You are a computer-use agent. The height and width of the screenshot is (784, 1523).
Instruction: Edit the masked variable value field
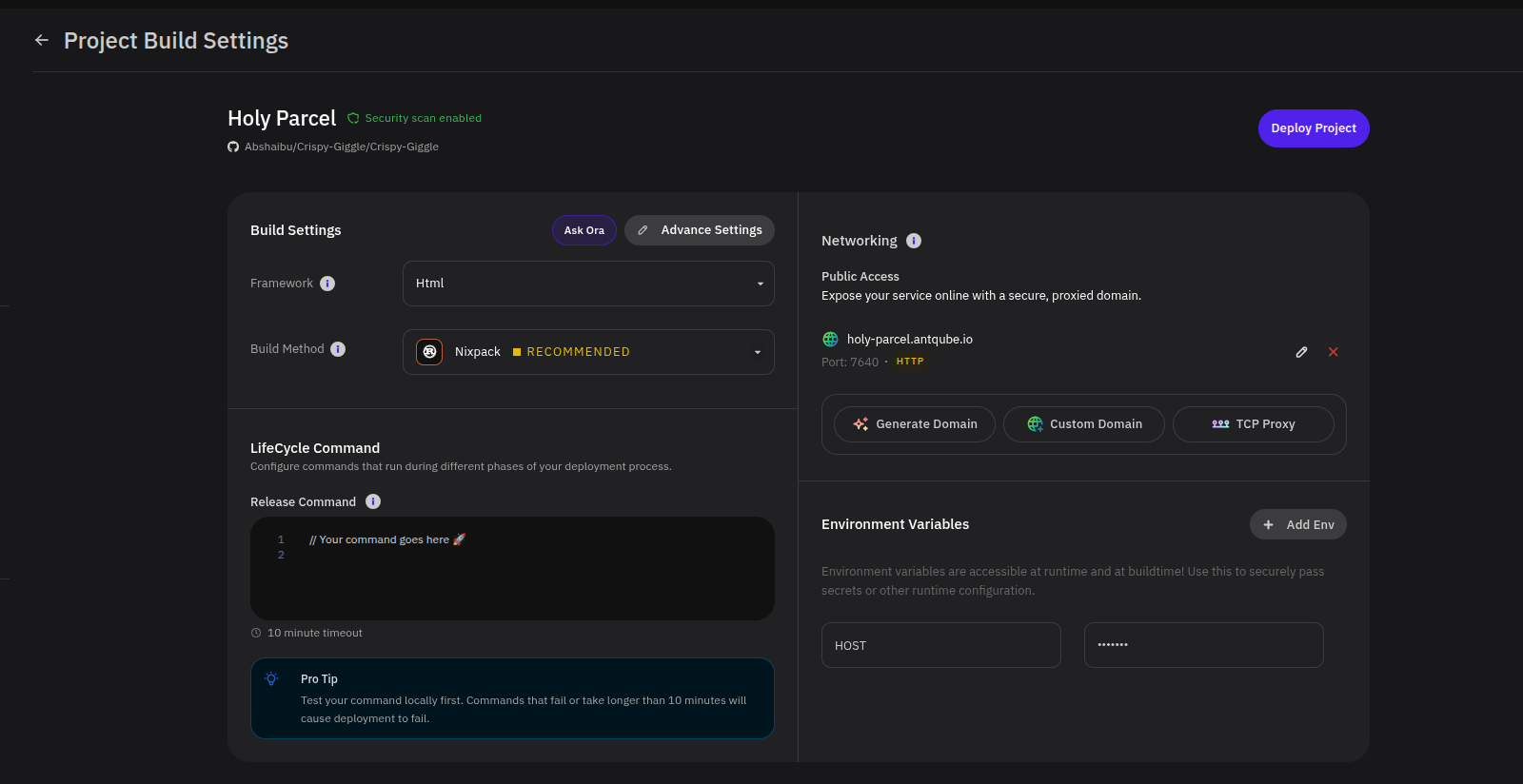[x=1204, y=645]
